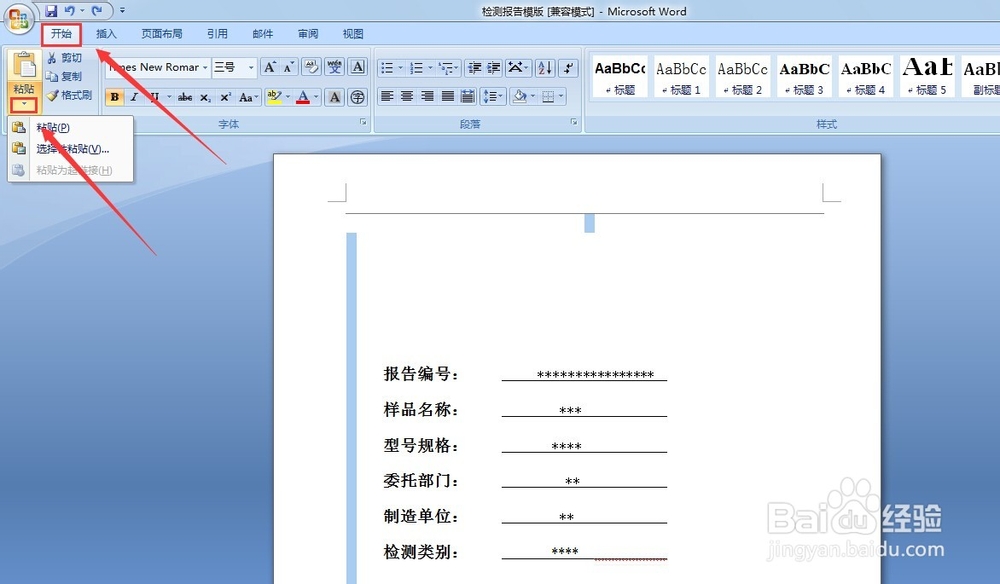The height and width of the screenshot is (584, 1000).
Task: Apply the 标题 4 style
Action: point(865,77)
